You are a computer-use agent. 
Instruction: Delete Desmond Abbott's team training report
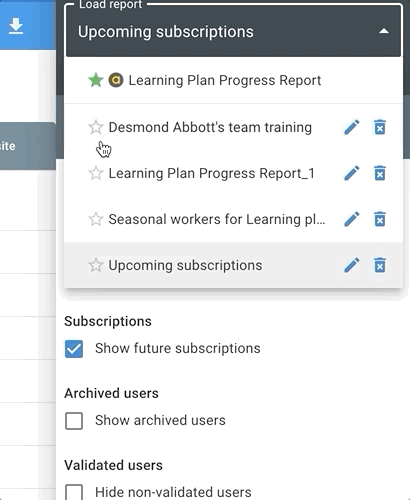(380, 127)
